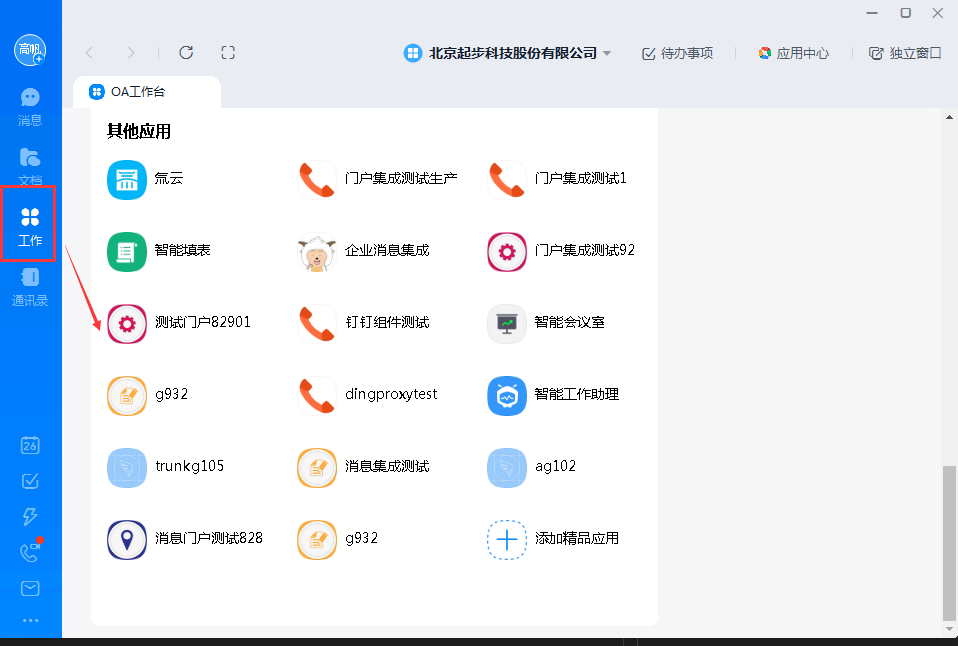Click the label 钉钉组件测试
The image size is (958, 646).
point(387,322)
